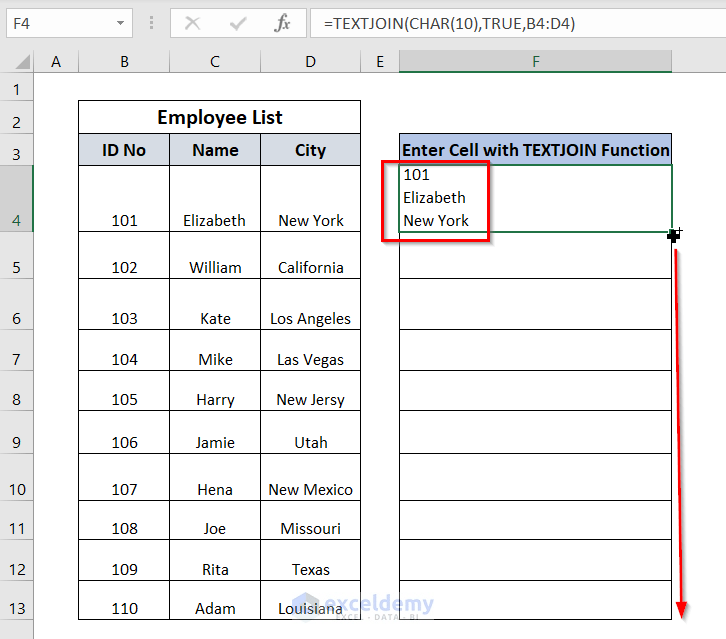Screen dimensions: 726x639
Task: Select the cell containing Harry
Action: [215, 391]
